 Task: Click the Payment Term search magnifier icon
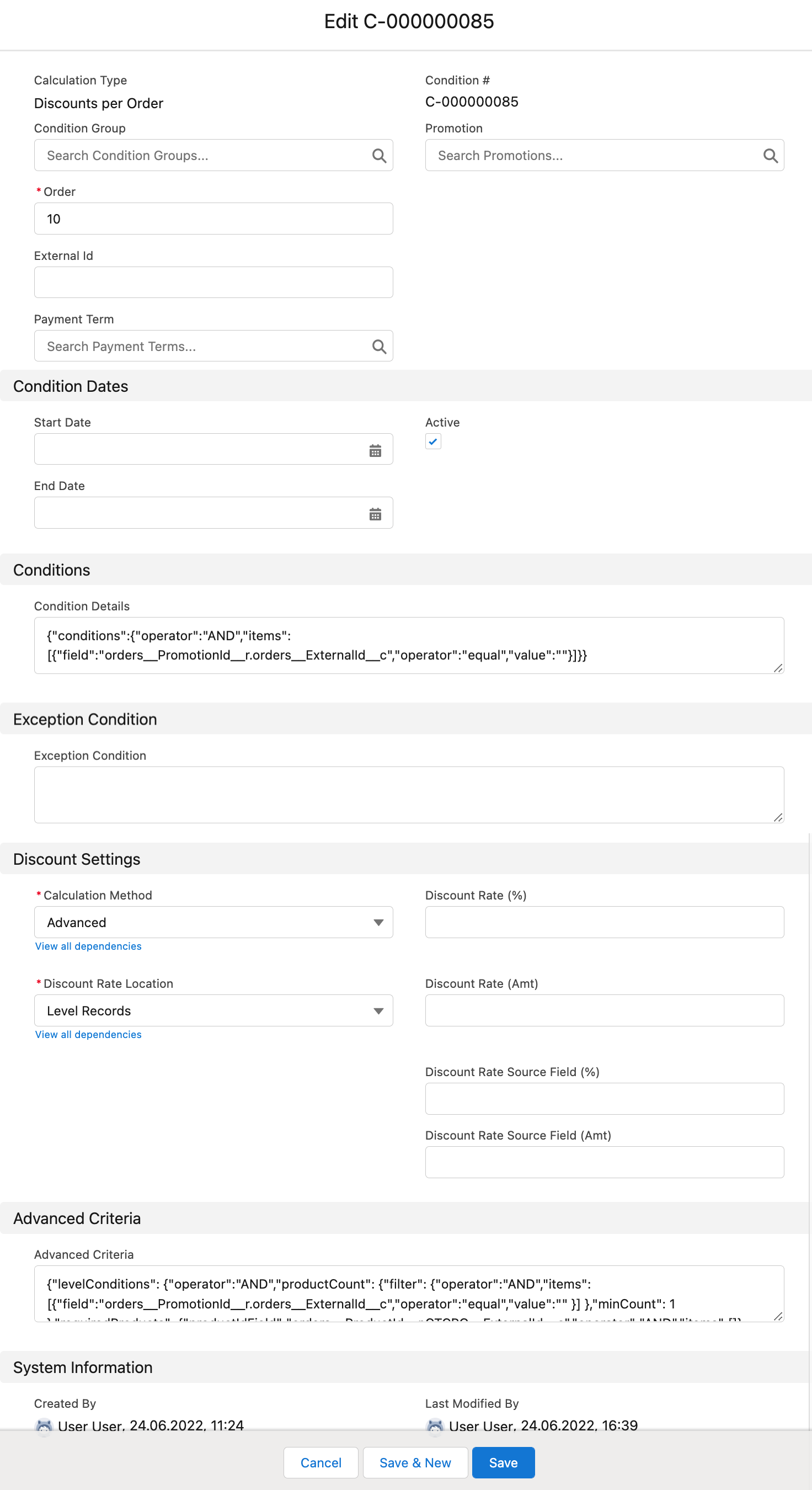(x=379, y=347)
